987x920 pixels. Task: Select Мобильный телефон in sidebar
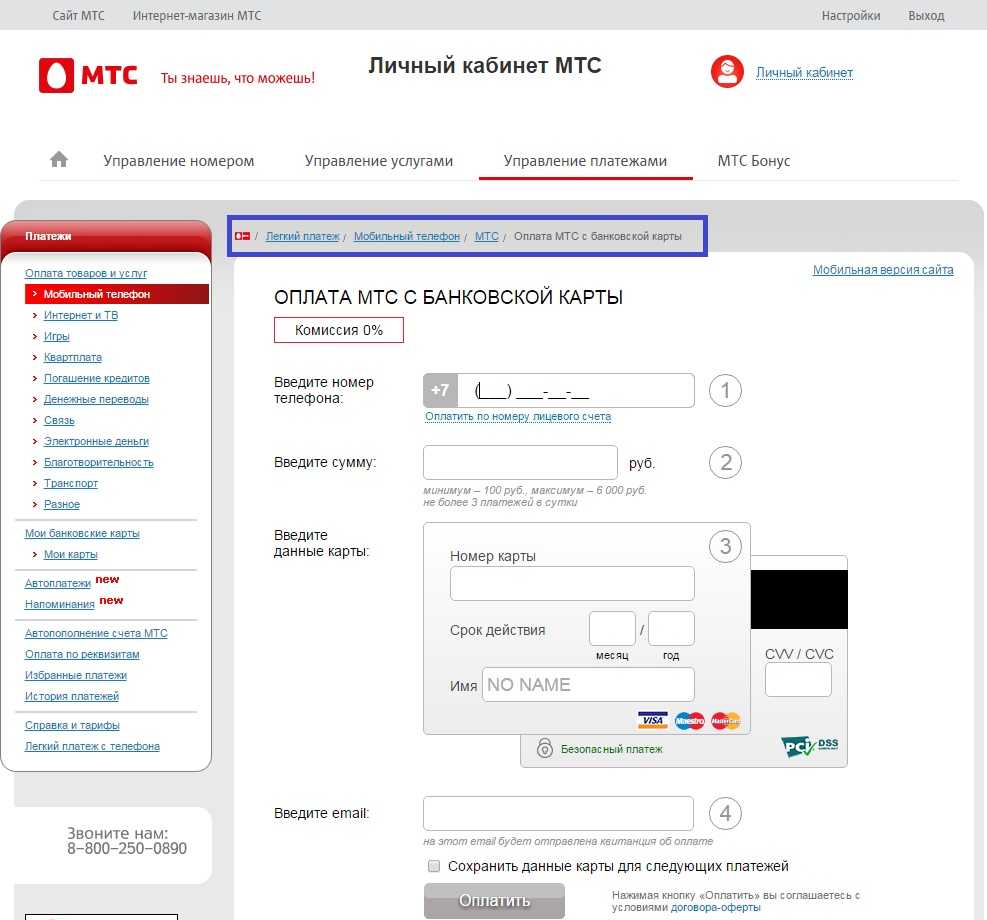(x=116, y=294)
